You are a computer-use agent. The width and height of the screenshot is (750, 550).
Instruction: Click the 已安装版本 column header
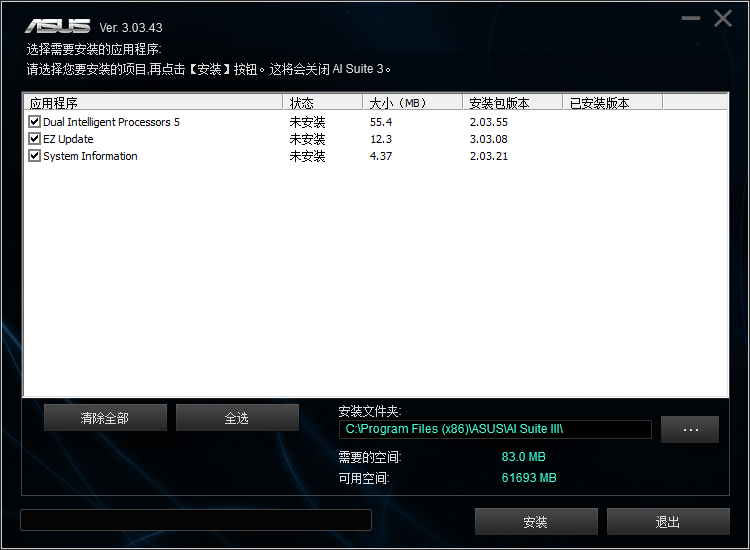pos(613,102)
